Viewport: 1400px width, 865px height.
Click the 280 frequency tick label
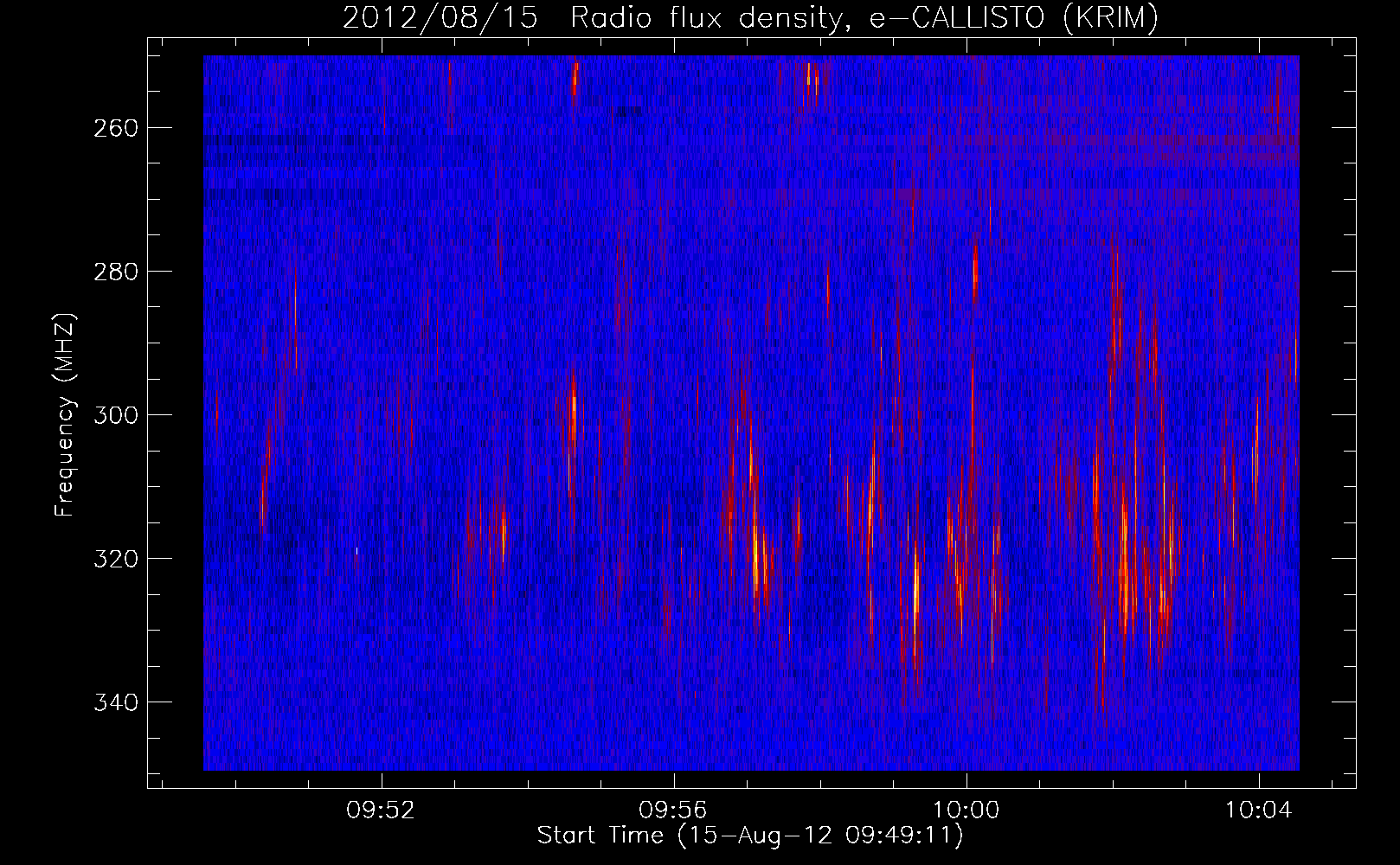tap(114, 272)
